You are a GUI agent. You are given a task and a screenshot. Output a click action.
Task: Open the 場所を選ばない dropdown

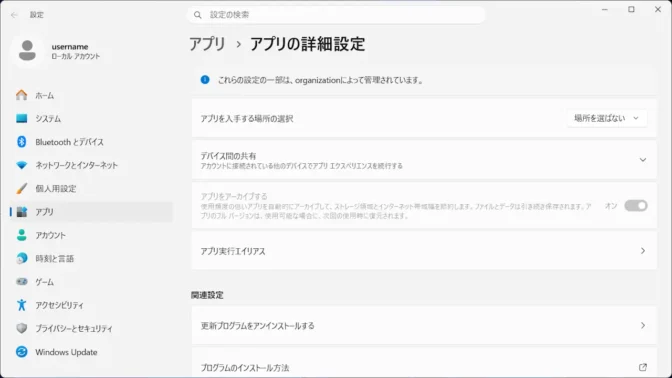coord(606,118)
